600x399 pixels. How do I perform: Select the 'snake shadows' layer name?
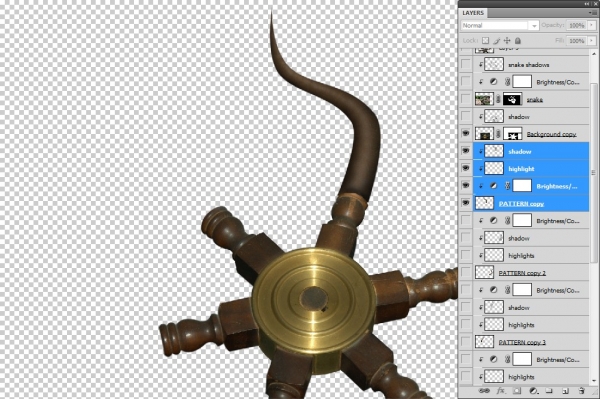pyautogui.click(x=528, y=65)
